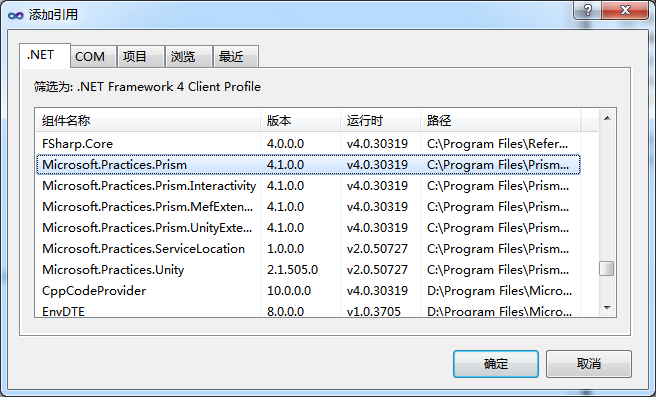Select the CppCodeProvider row
Viewport: 656px width, 397px height.
[308, 291]
